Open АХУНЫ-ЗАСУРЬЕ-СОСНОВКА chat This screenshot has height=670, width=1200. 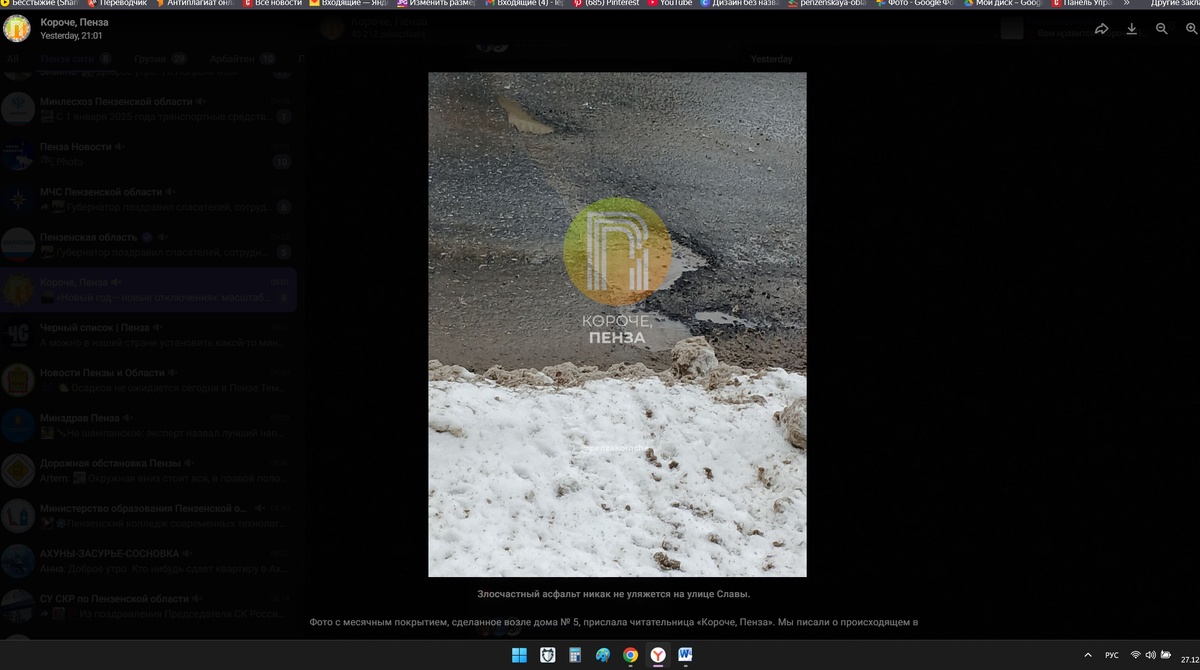(148, 560)
